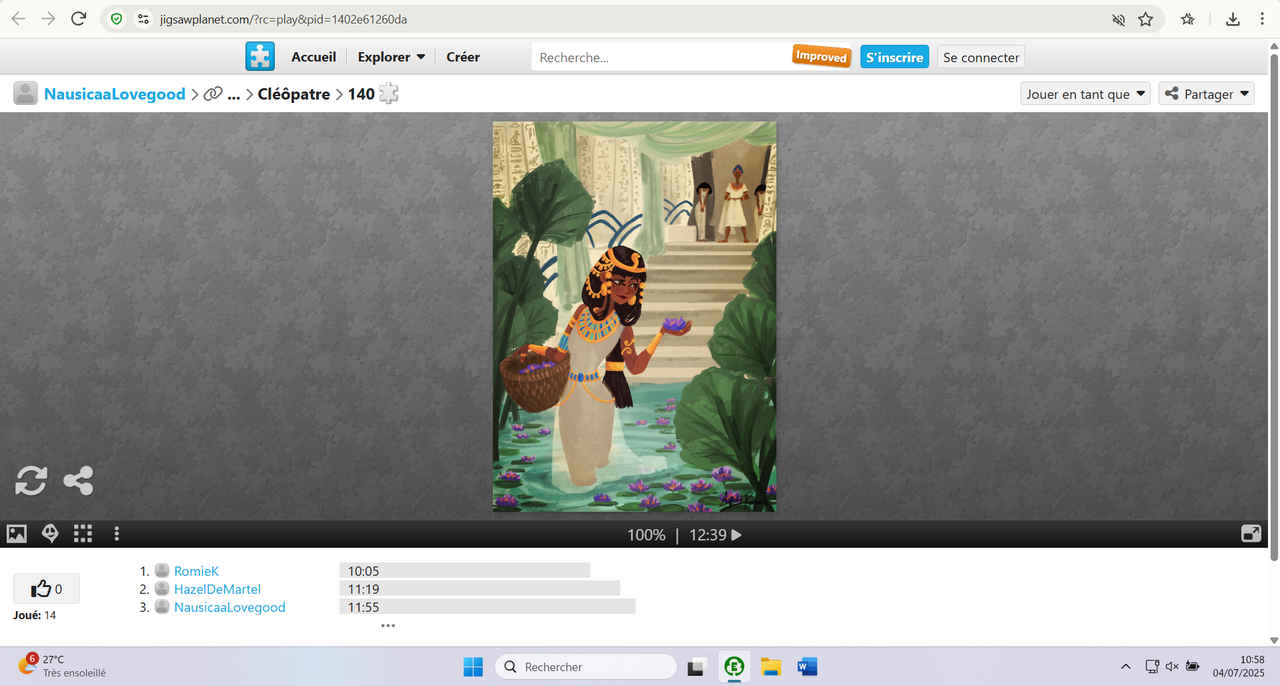
Task: Click the Jigsaw Planet puzzle-piece logo
Action: pyautogui.click(x=260, y=57)
